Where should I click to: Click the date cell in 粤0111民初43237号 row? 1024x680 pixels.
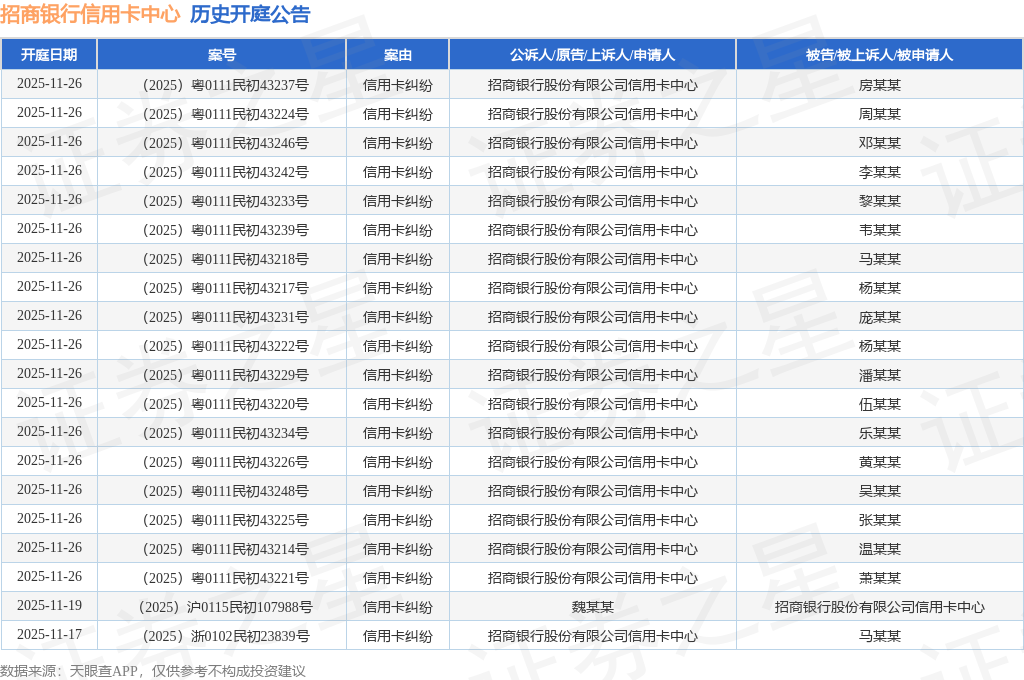pos(50,84)
